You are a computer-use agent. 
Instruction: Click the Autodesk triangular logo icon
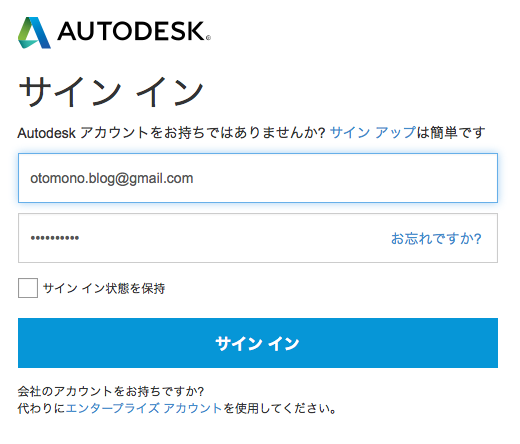pyautogui.click(x=34, y=33)
